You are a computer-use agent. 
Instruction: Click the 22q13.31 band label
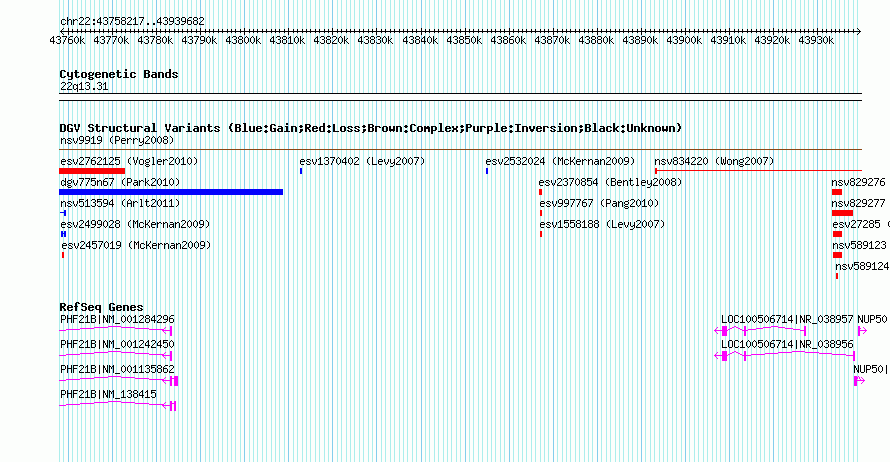(84, 86)
